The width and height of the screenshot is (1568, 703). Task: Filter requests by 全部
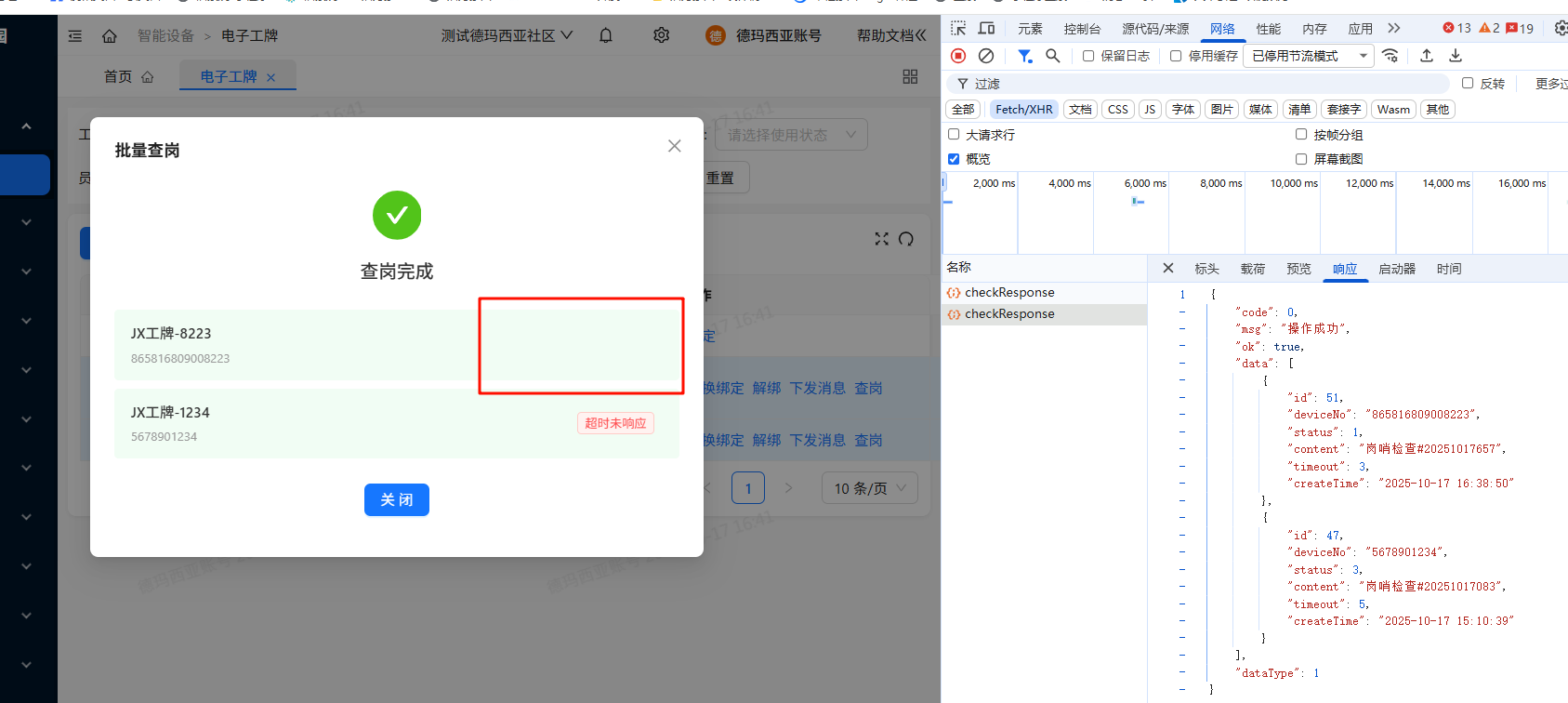pos(964,109)
